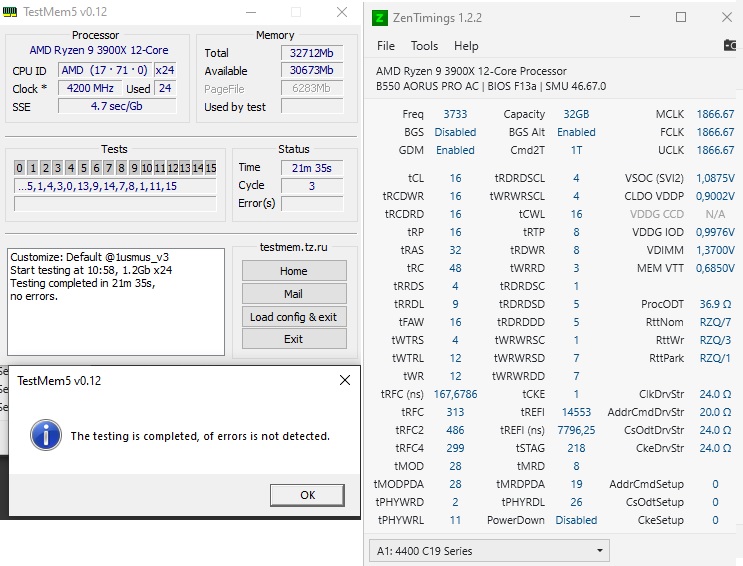Click the FCLK value 1866.67
The width and height of the screenshot is (743, 566).
[x=715, y=132]
